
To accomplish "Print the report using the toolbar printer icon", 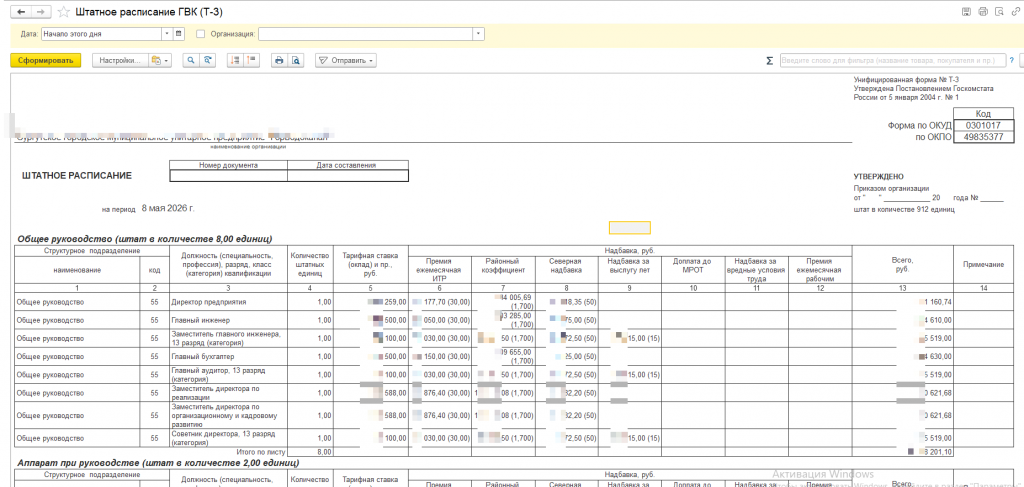I will pyautogui.click(x=280, y=60).
